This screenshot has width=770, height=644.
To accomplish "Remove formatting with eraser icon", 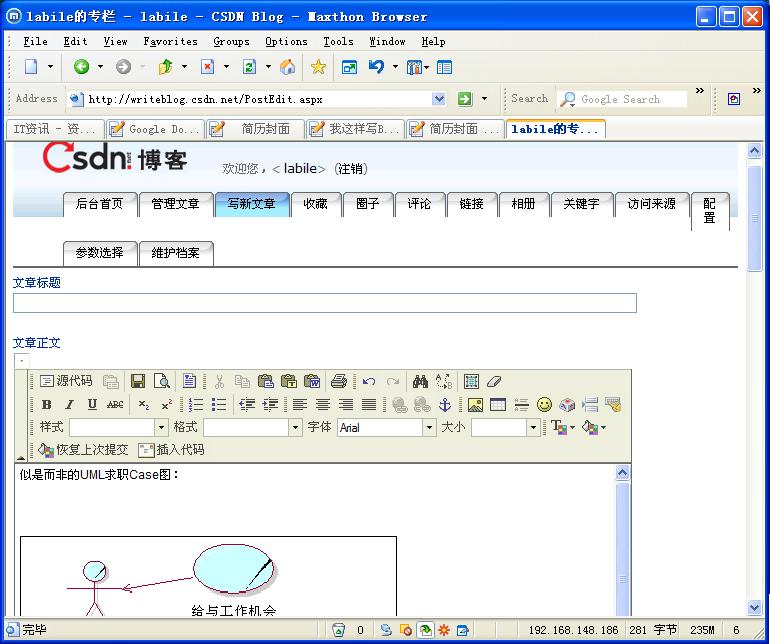I will point(494,381).
